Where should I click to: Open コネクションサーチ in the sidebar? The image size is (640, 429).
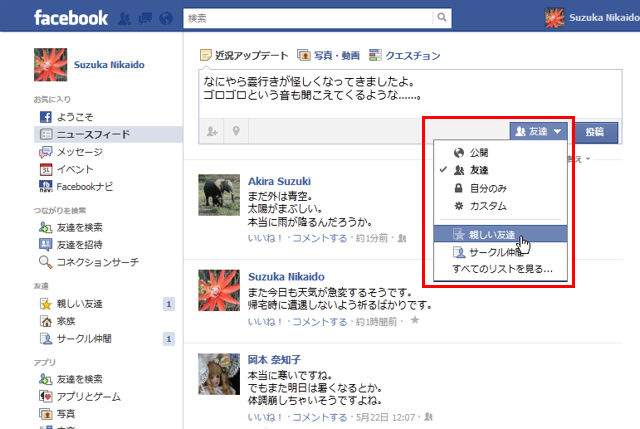[x=89, y=262]
